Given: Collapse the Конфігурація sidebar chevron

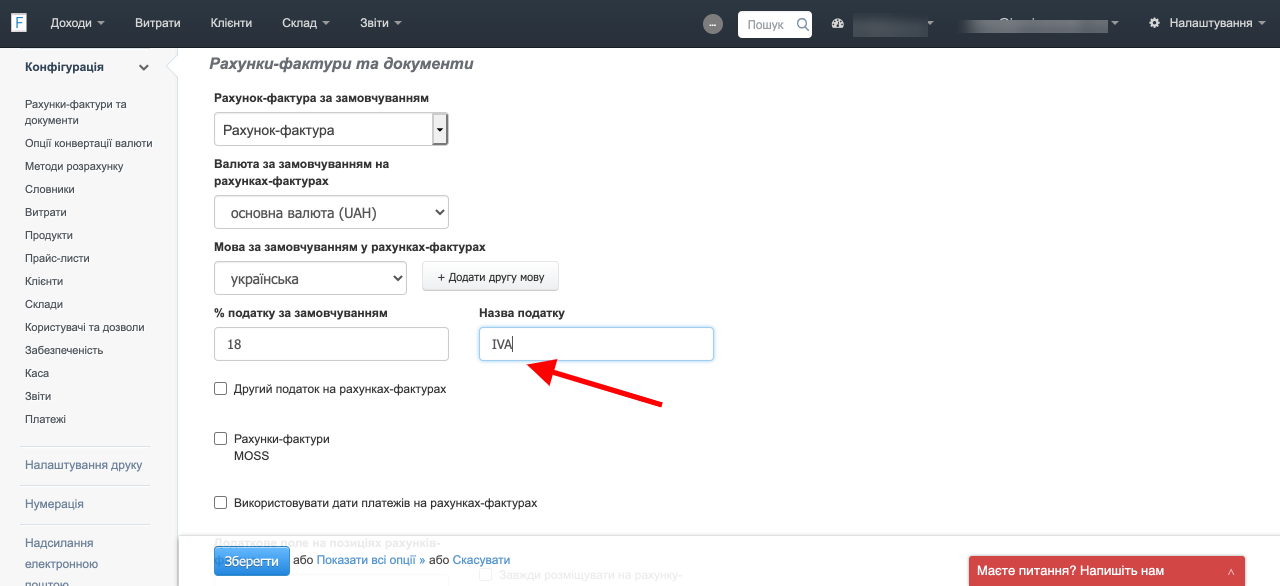Looking at the screenshot, I should [x=144, y=68].
